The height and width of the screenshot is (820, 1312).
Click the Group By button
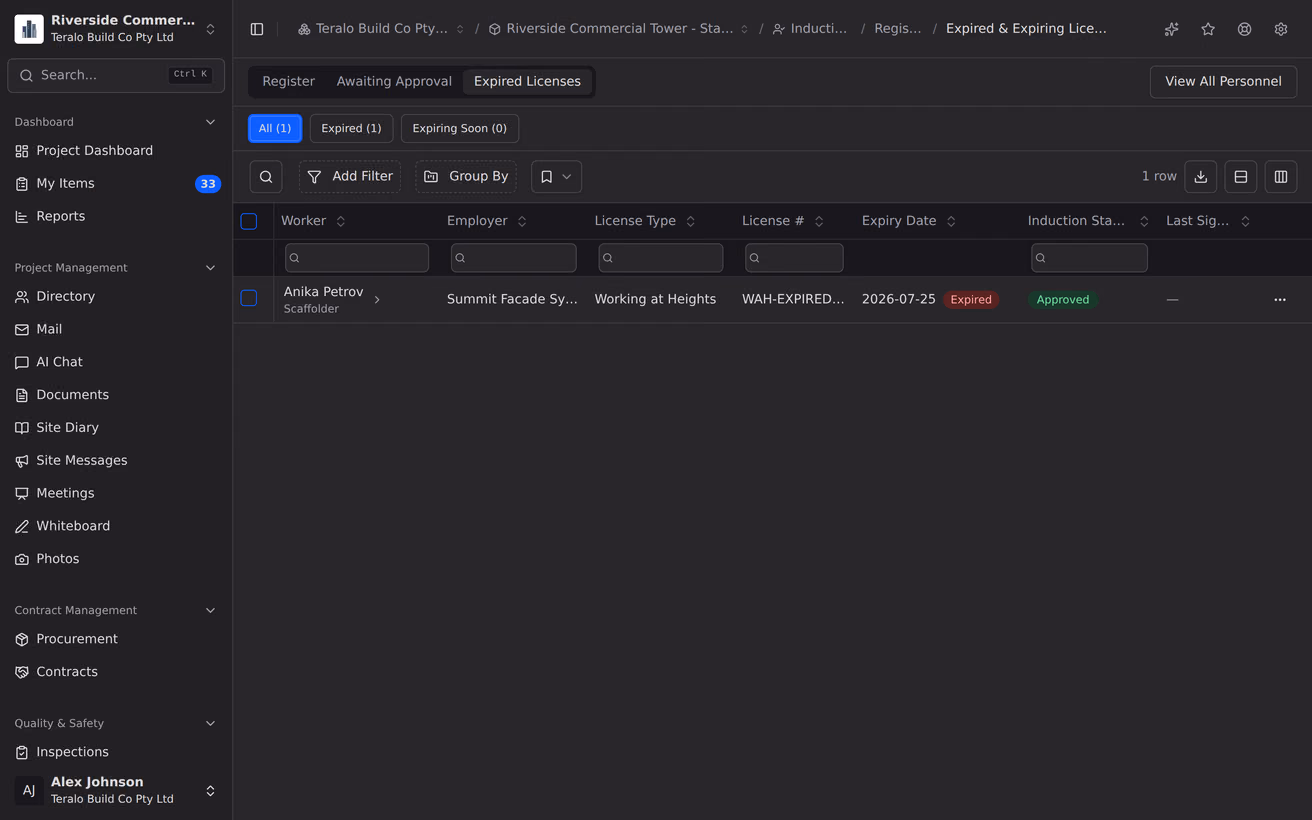[x=466, y=177]
